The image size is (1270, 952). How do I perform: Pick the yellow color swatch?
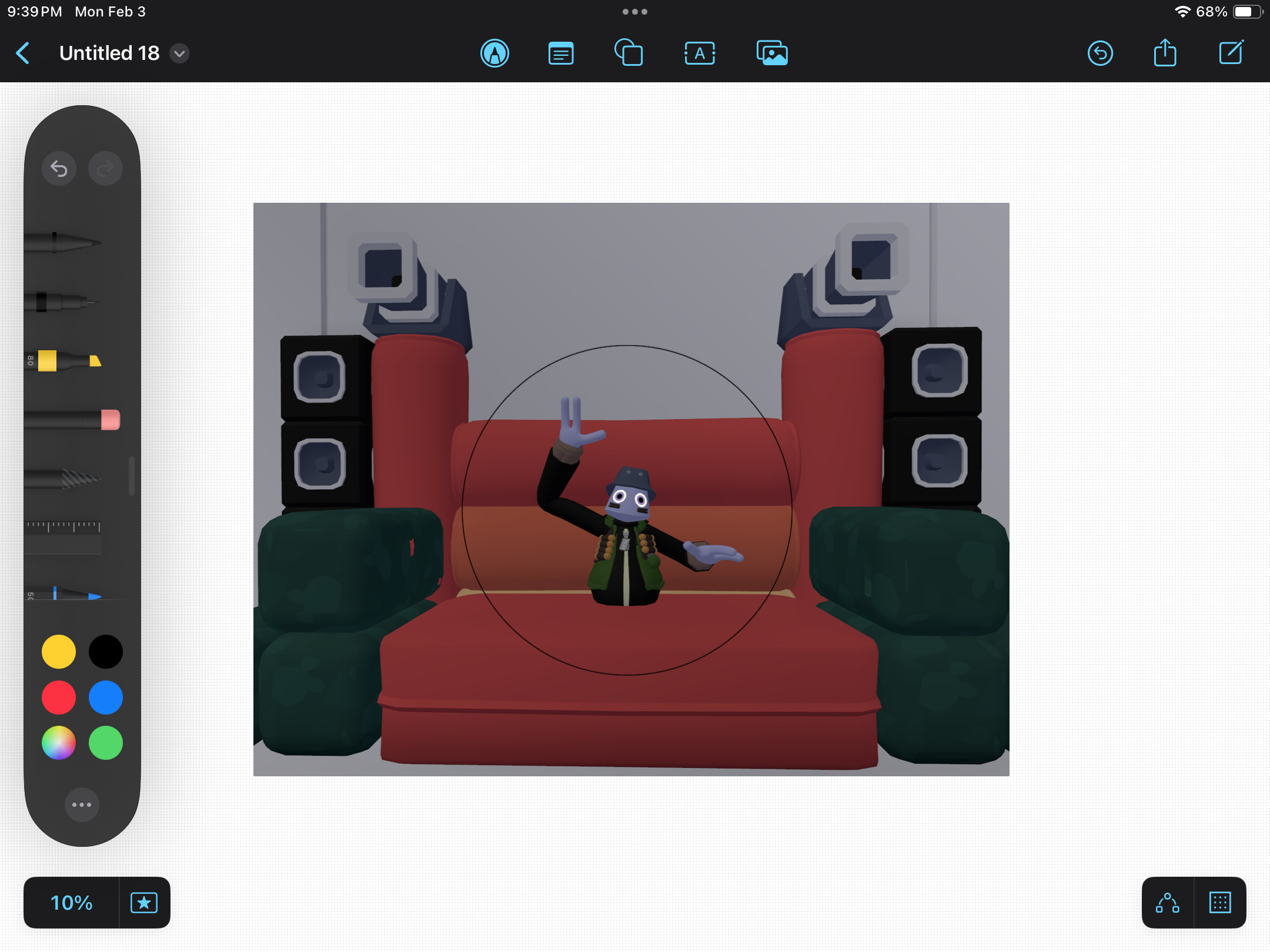pos(59,652)
